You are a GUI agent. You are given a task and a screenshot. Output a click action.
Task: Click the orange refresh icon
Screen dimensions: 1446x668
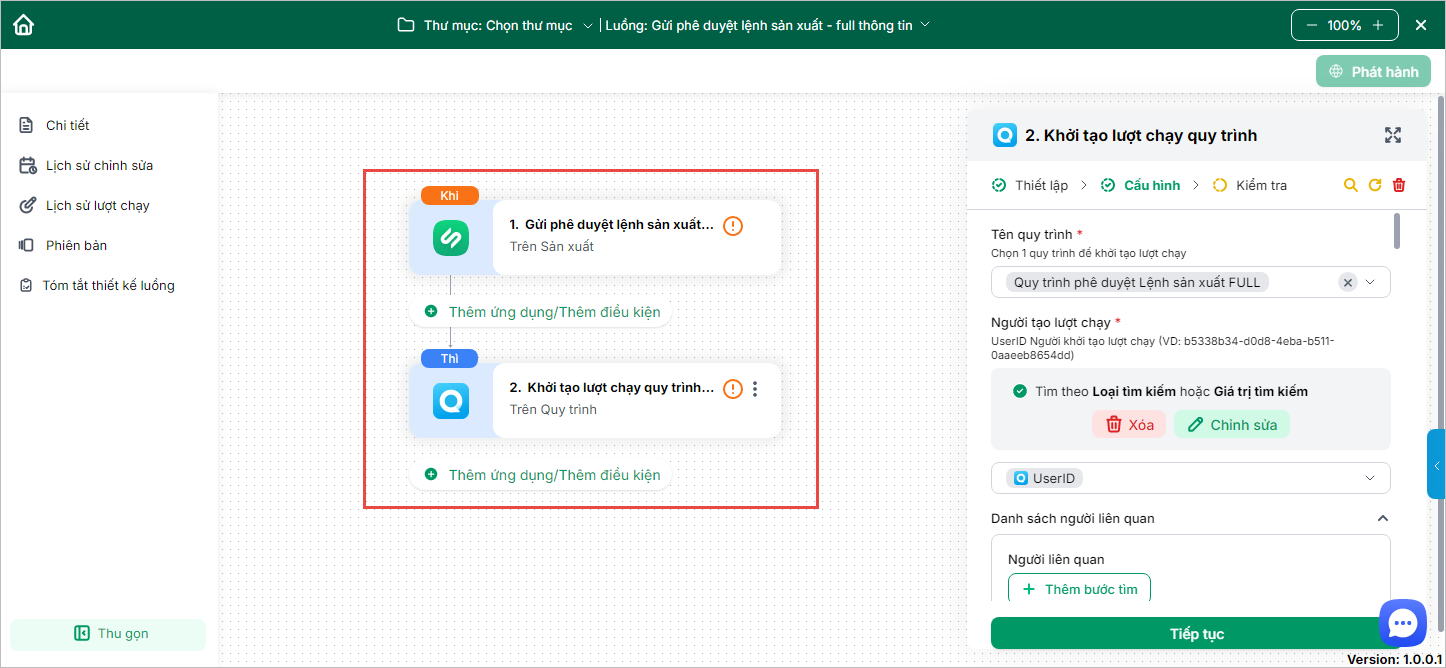[1375, 185]
